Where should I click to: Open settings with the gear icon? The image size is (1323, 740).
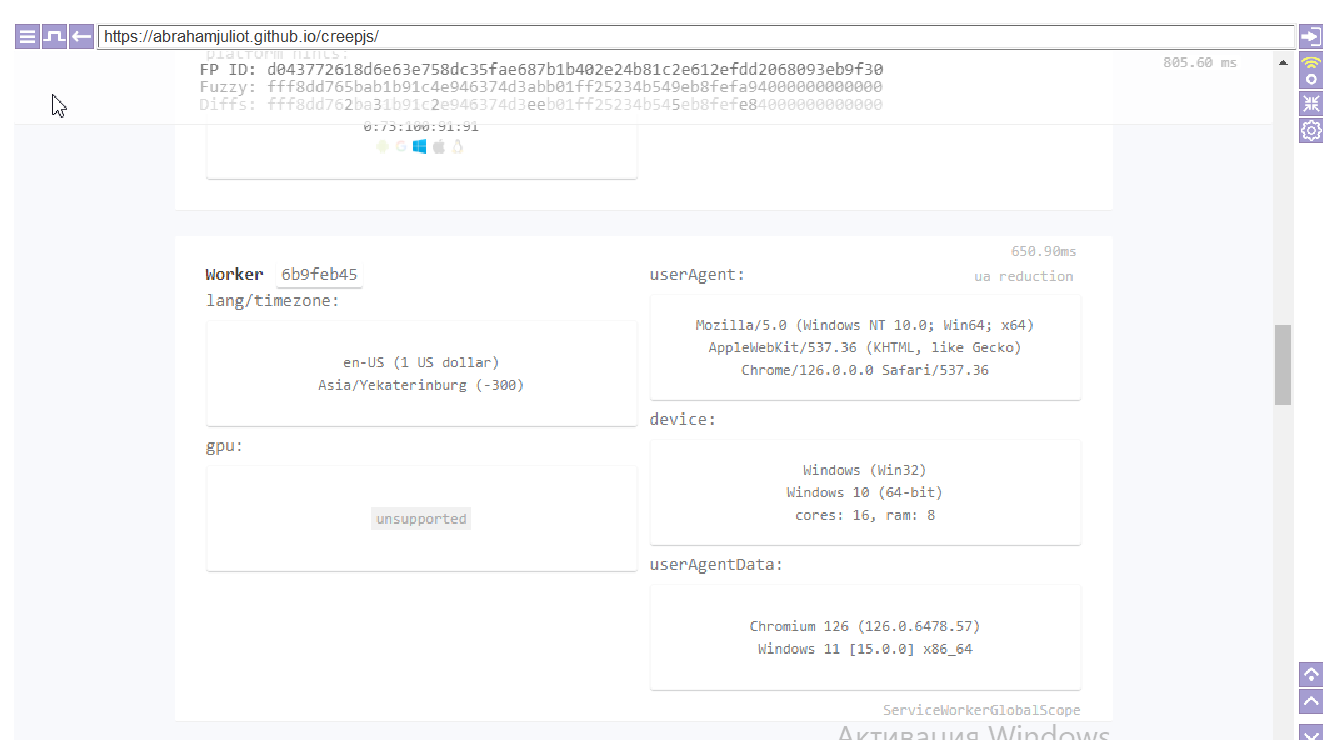point(1310,130)
